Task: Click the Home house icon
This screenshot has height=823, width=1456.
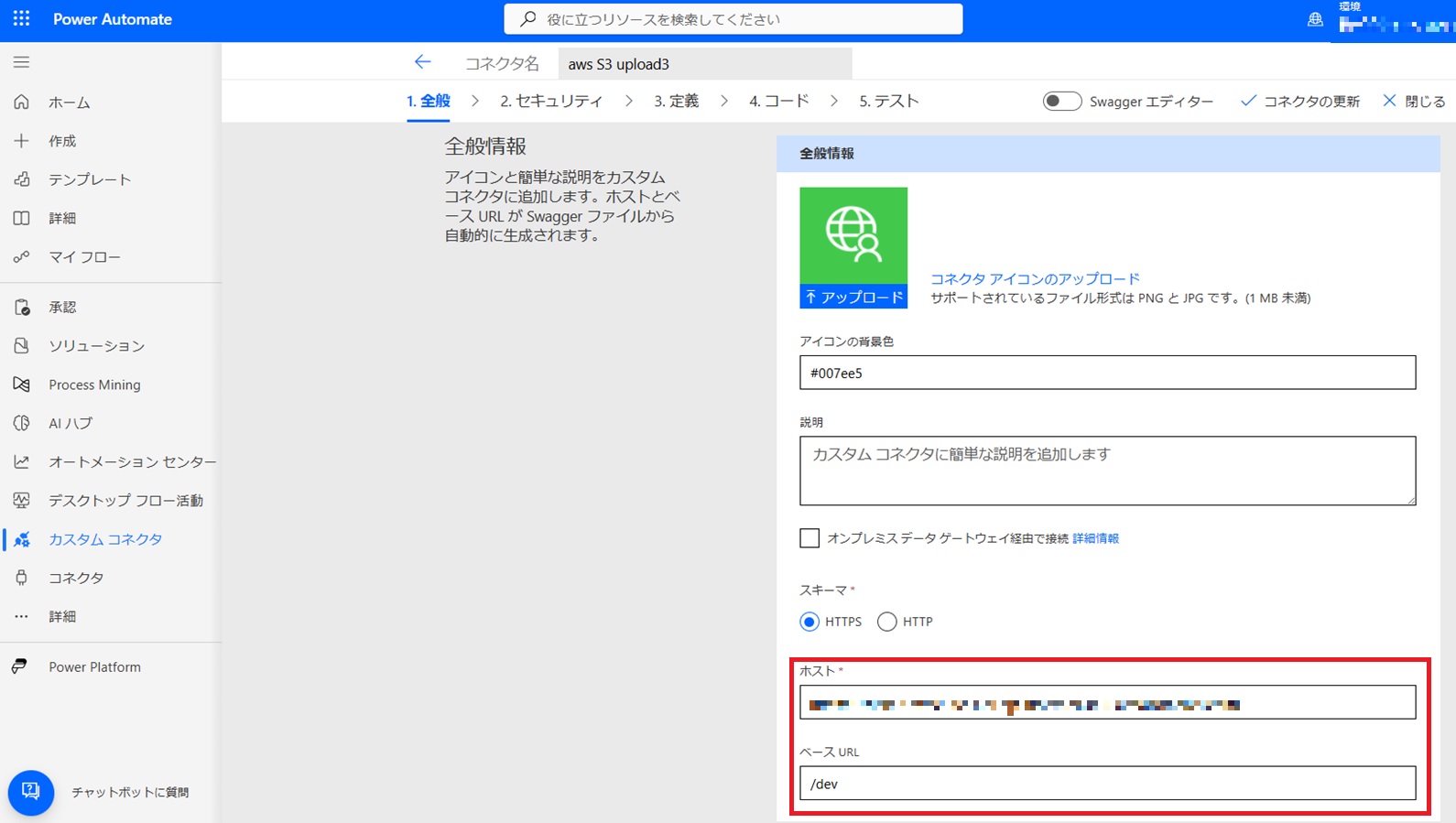Action: (21, 102)
